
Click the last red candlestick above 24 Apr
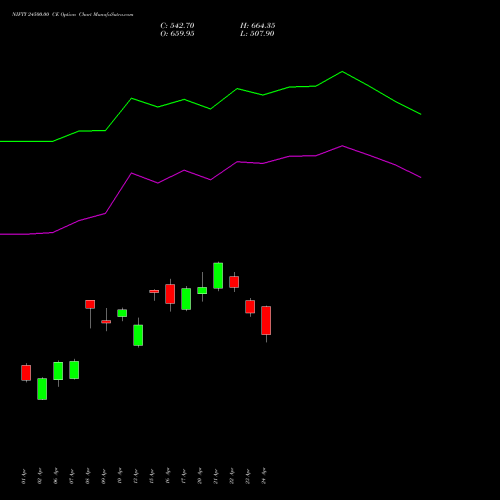coord(266,320)
